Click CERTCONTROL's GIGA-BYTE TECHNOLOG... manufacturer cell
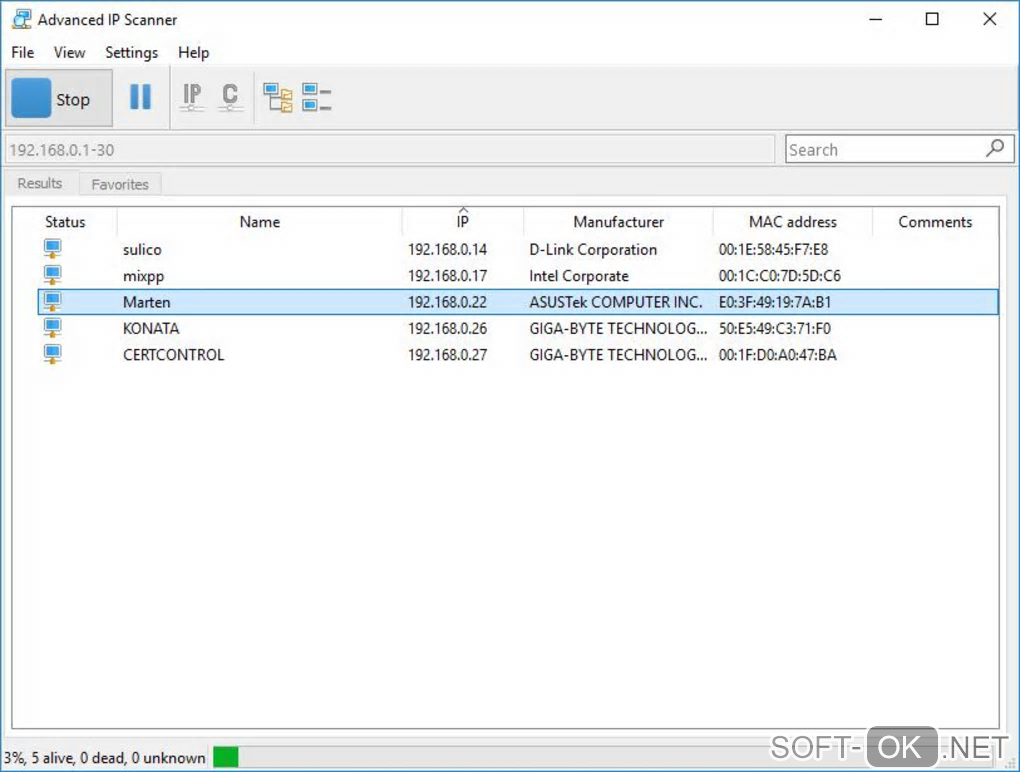The width and height of the screenshot is (1020, 772). (618, 355)
